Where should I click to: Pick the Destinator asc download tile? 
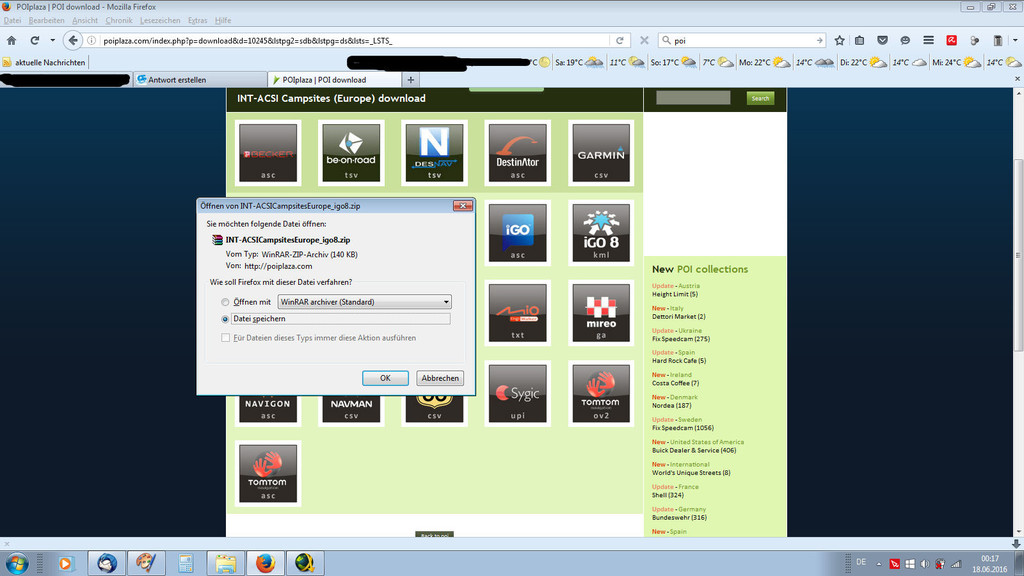click(517, 153)
